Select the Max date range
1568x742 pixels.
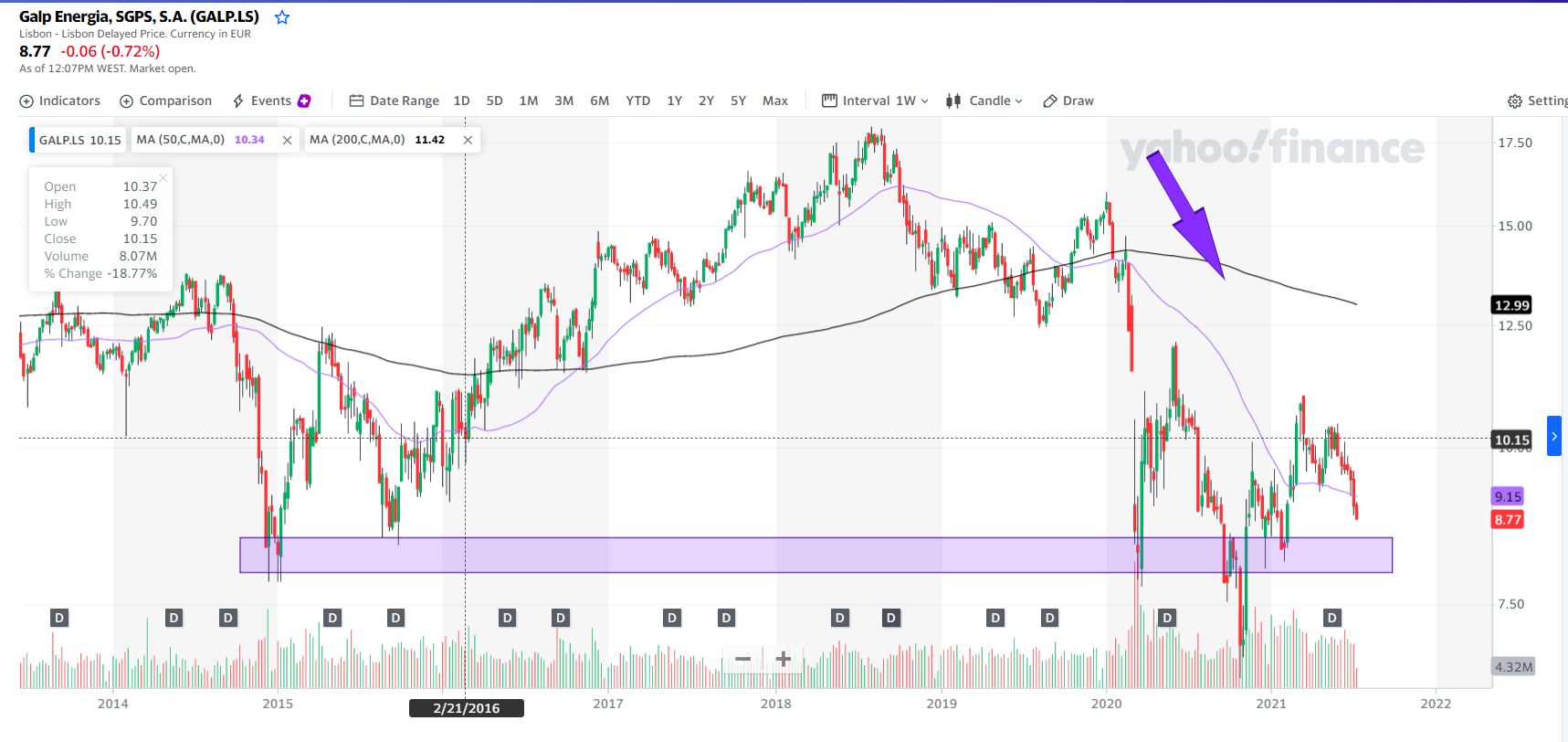[774, 101]
